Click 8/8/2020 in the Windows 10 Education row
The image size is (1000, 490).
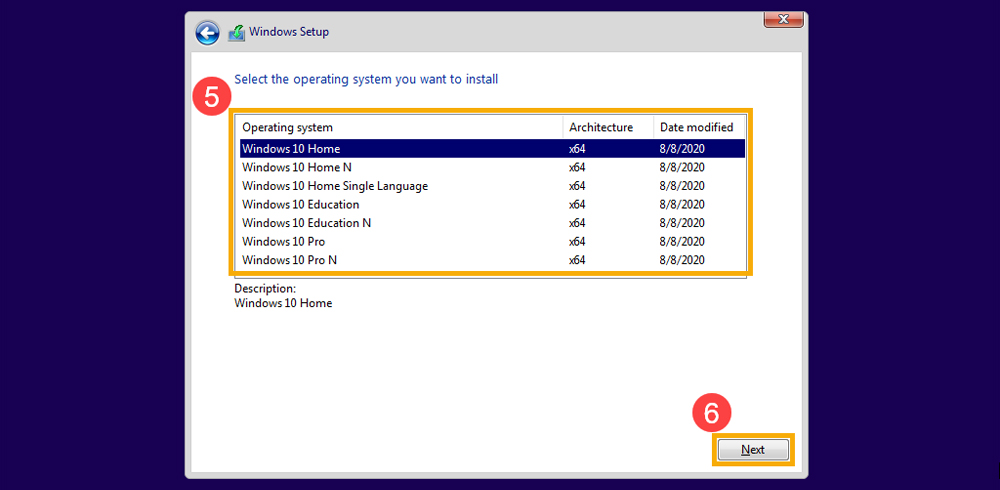(x=682, y=204)
